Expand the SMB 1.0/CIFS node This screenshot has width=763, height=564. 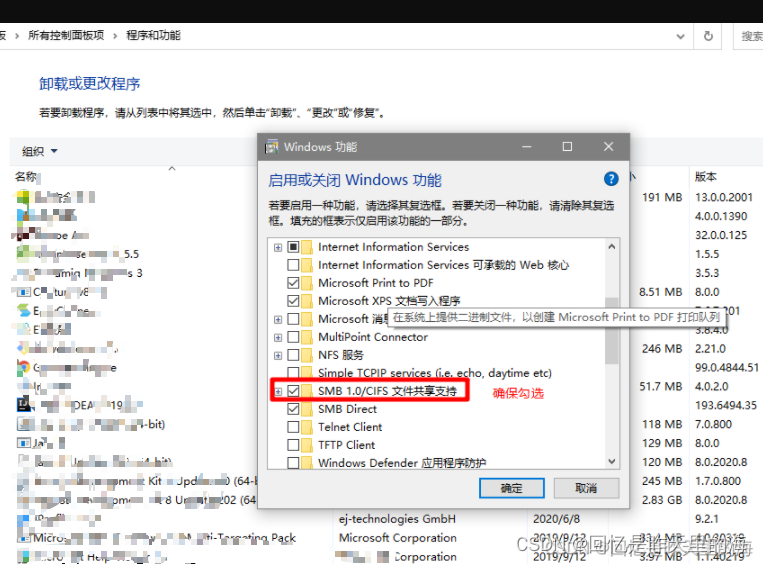point(278,391)
